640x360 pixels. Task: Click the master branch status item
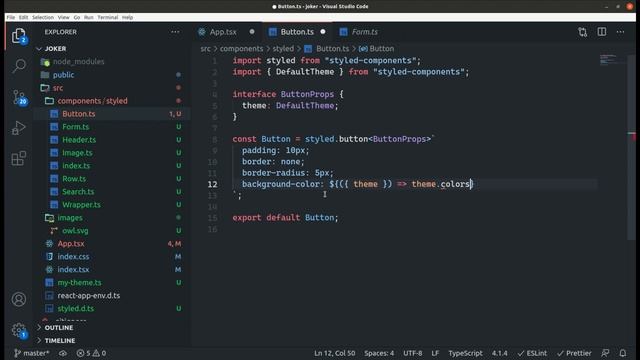pyautogui.click(x=32, y=353)
